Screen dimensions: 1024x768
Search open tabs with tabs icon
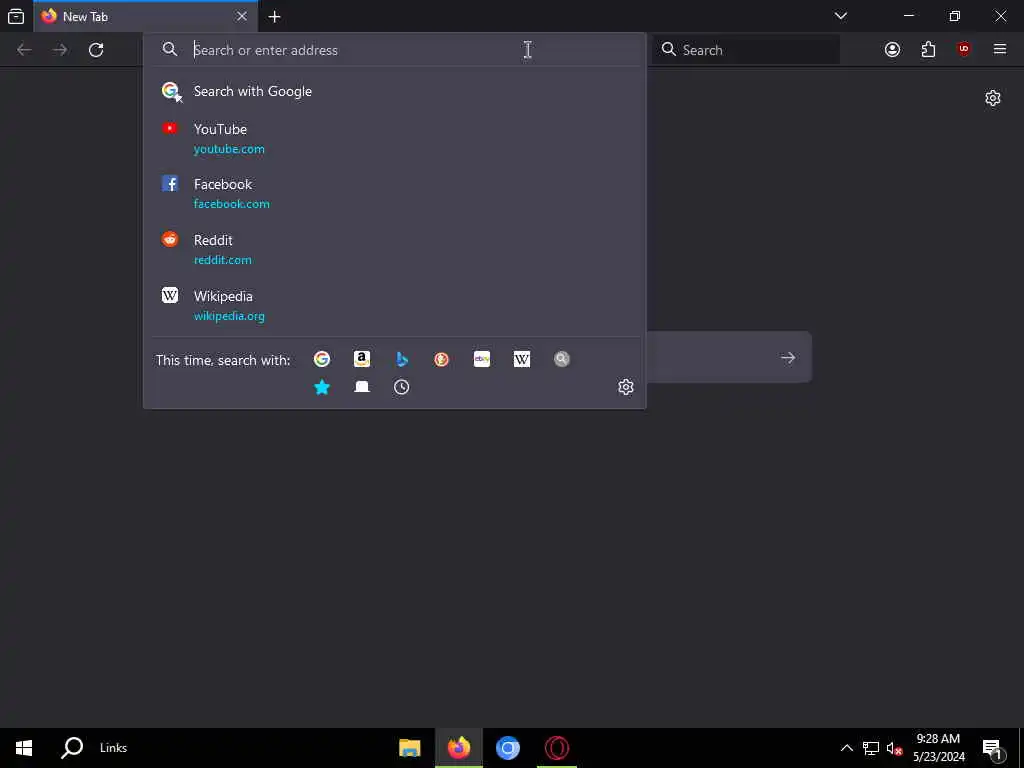tap(362, 387)
